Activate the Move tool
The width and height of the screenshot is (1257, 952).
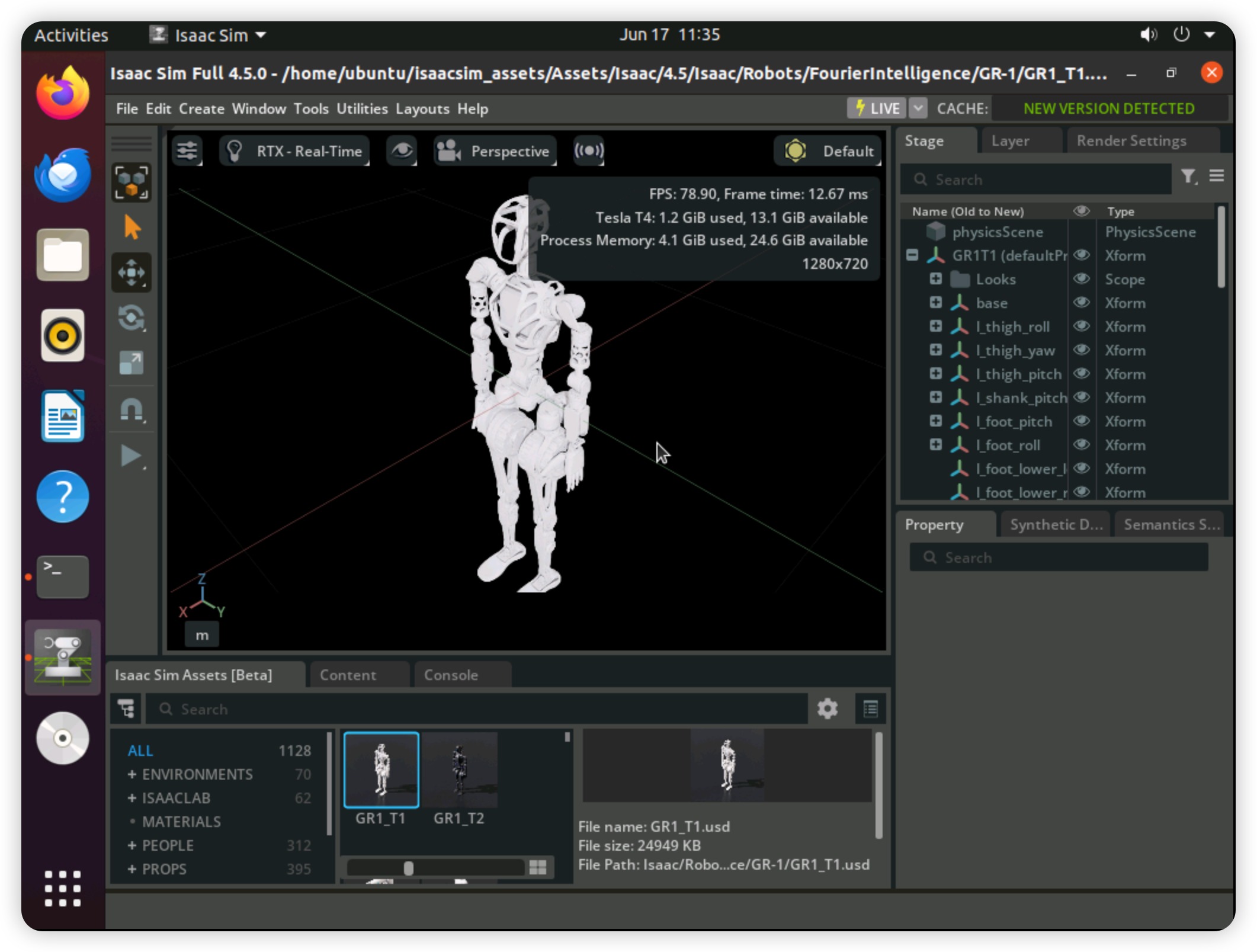[132, 273]
